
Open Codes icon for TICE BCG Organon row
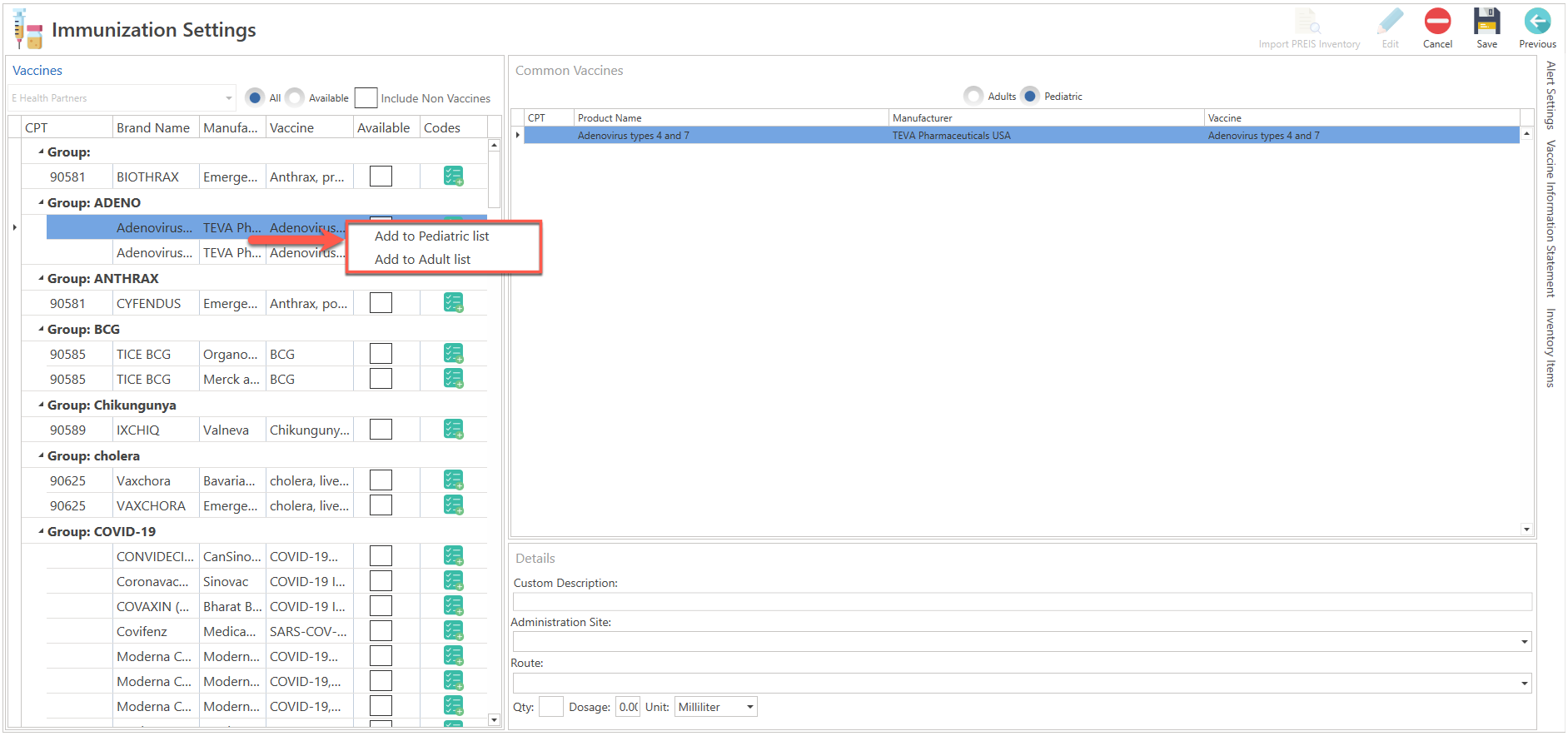[453, 354]
